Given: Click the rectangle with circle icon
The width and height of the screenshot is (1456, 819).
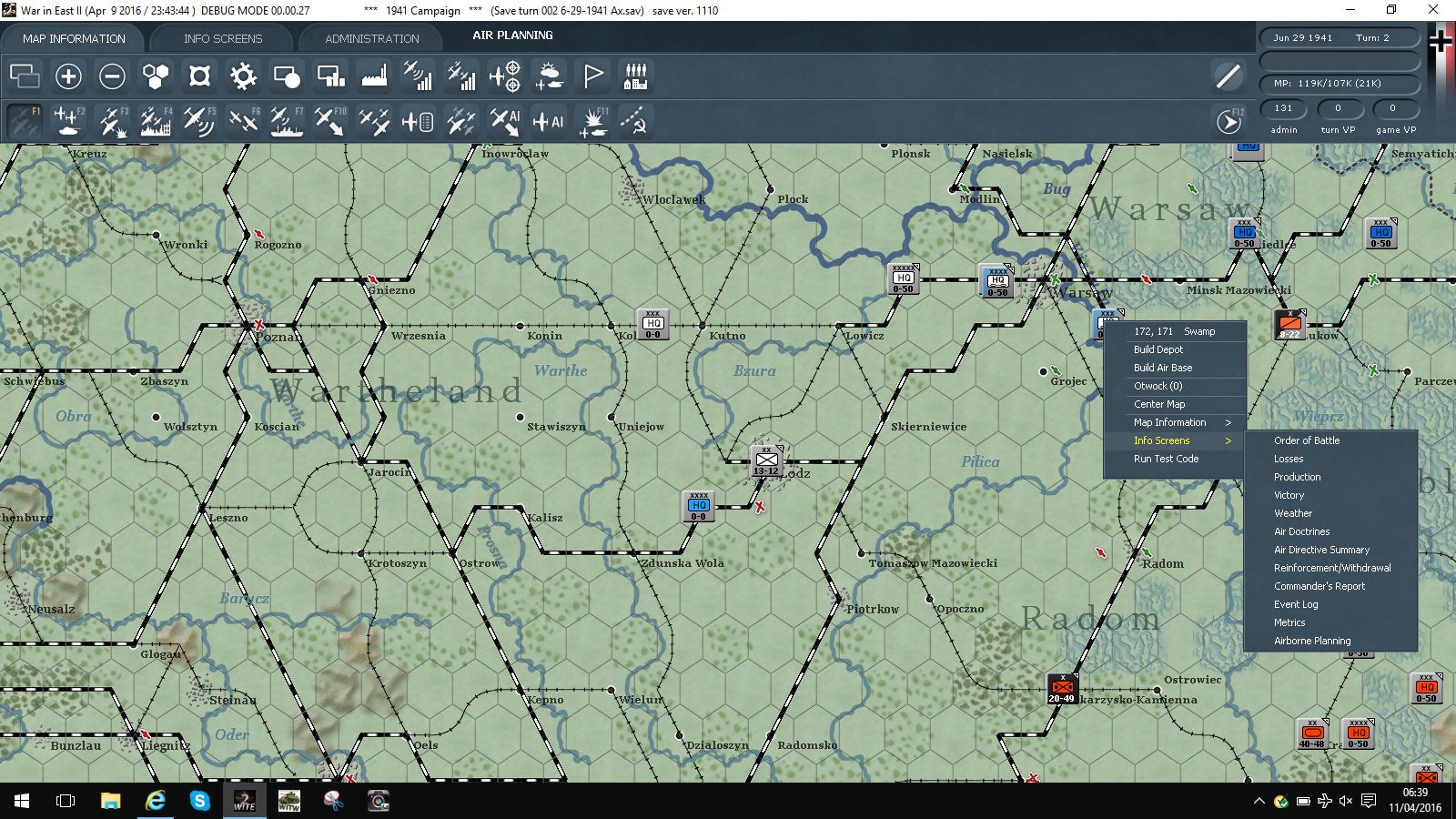Looking at the screenshot, I should tap(287, 76).
